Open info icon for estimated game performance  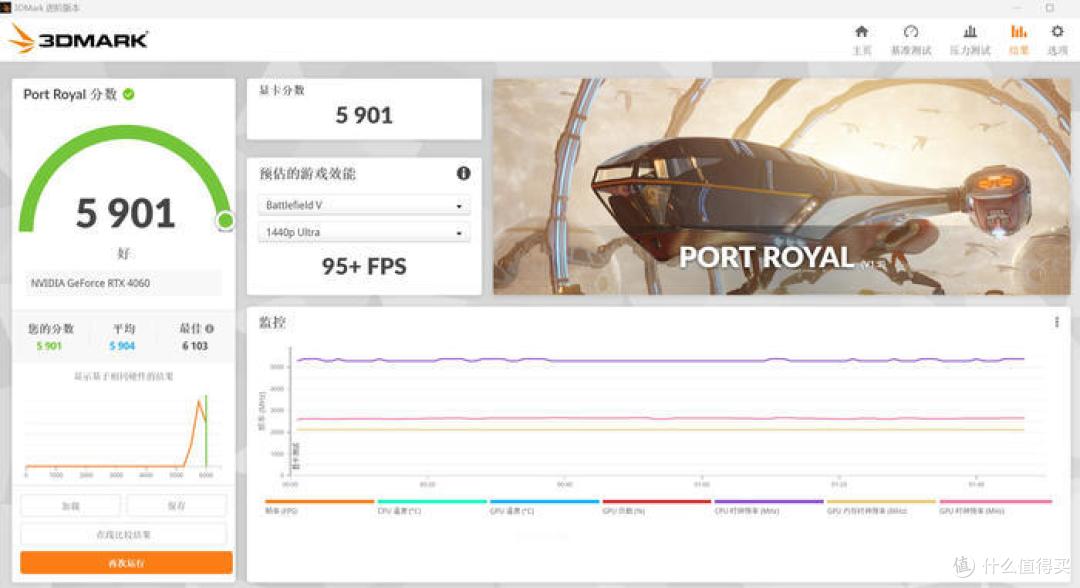click(464, 174)
